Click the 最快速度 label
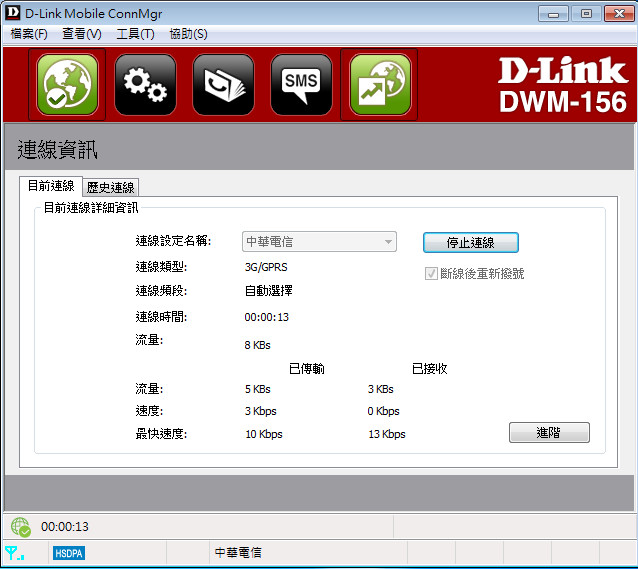638x569 pixels. click(x=162, y=434)
